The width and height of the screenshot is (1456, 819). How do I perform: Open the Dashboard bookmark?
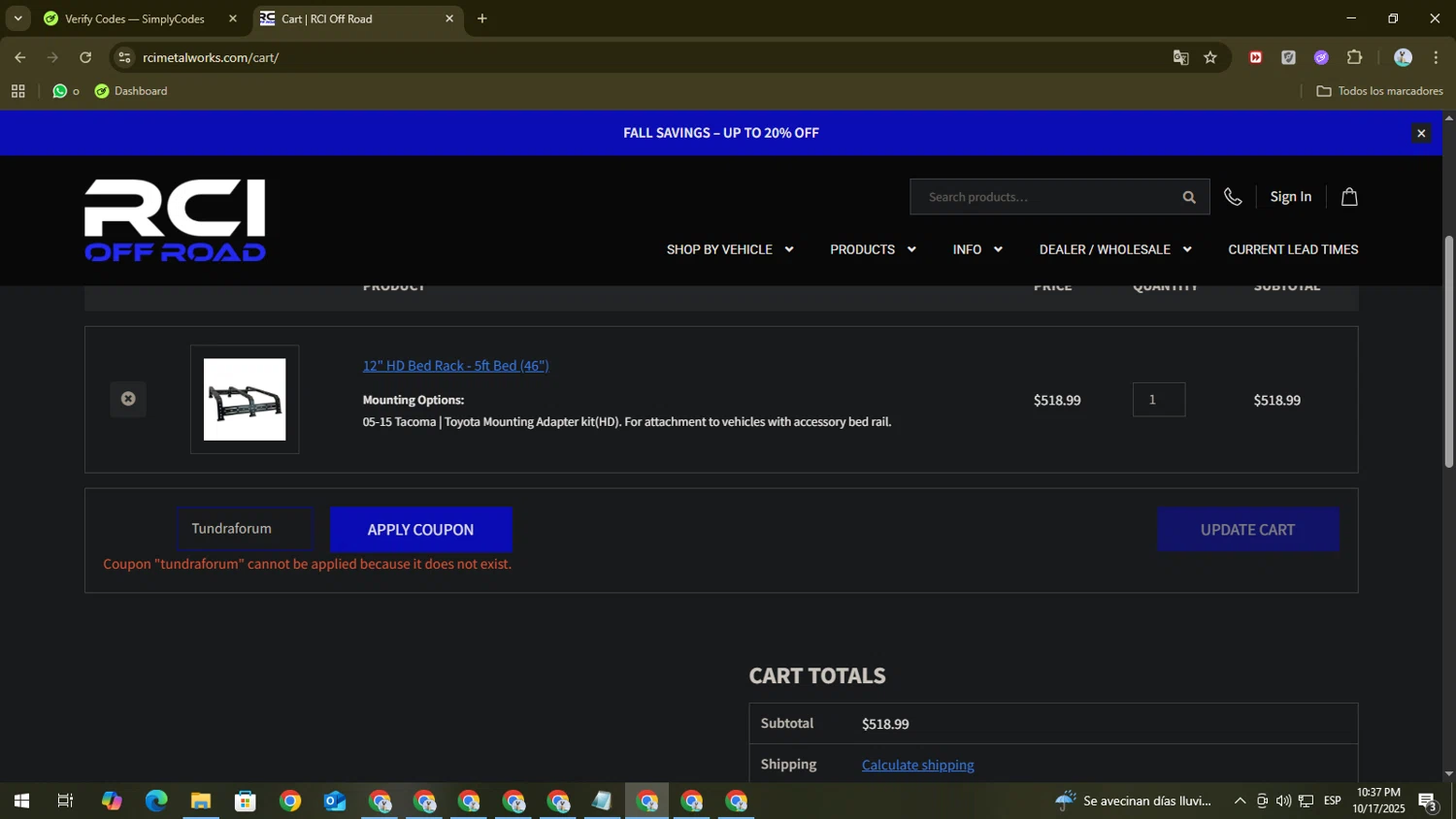pos(131,91)
